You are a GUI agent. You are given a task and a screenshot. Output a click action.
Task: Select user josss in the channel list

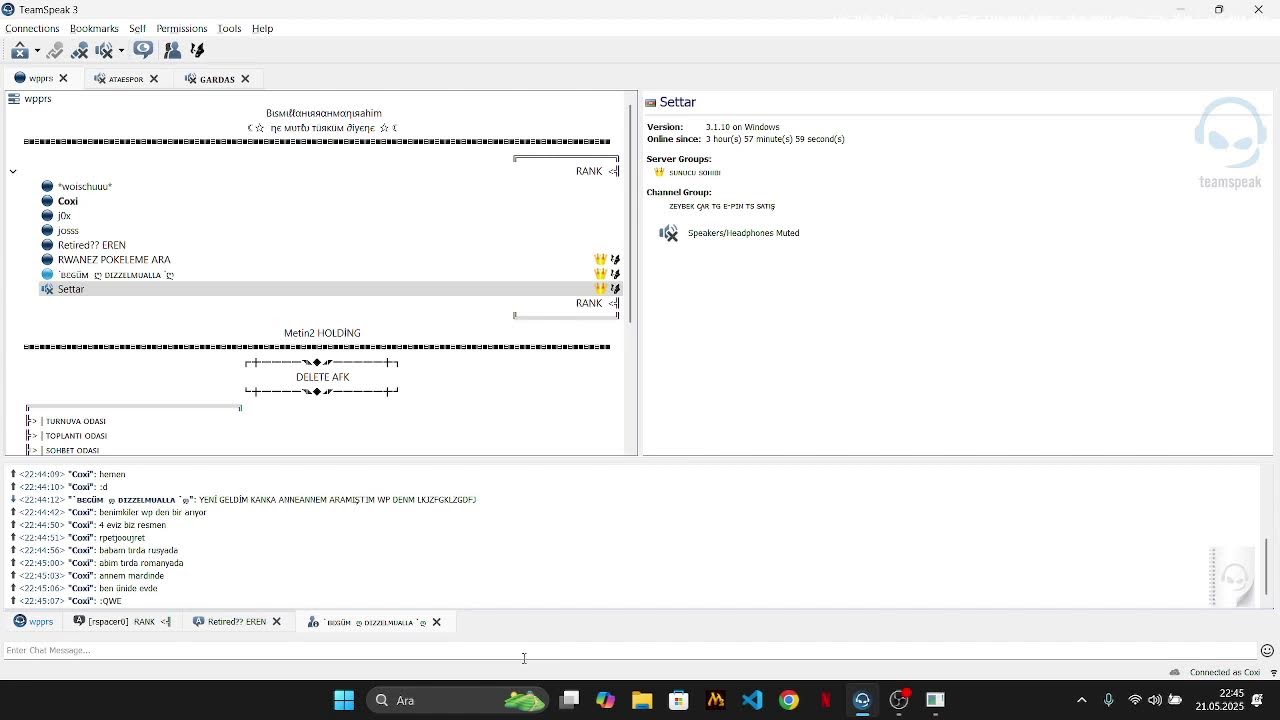click(x=68, y=230)
